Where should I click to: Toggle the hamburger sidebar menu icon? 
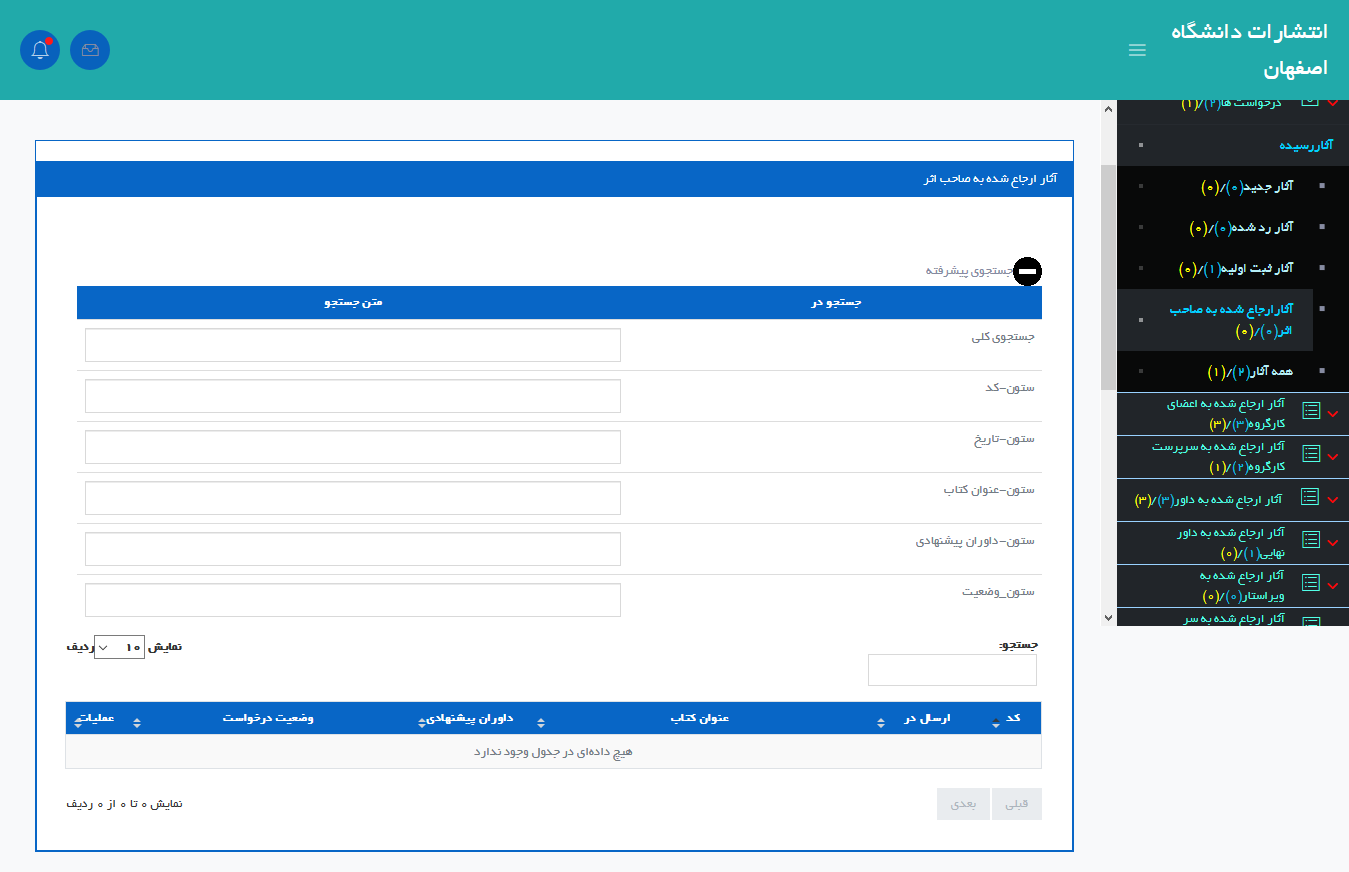[x=1137, y=50]
